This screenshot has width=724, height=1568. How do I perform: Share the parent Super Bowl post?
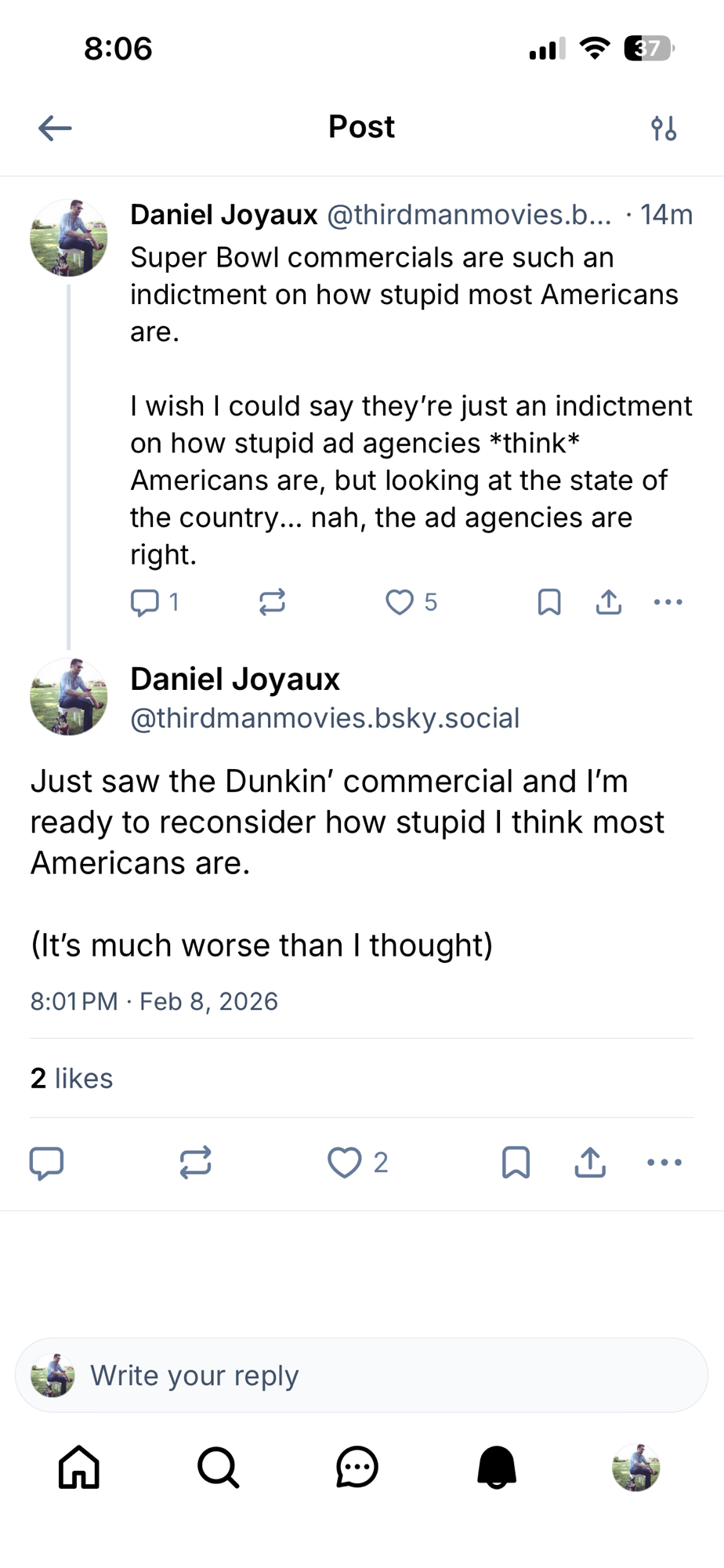pyautogui.click(x=609, y=602)
